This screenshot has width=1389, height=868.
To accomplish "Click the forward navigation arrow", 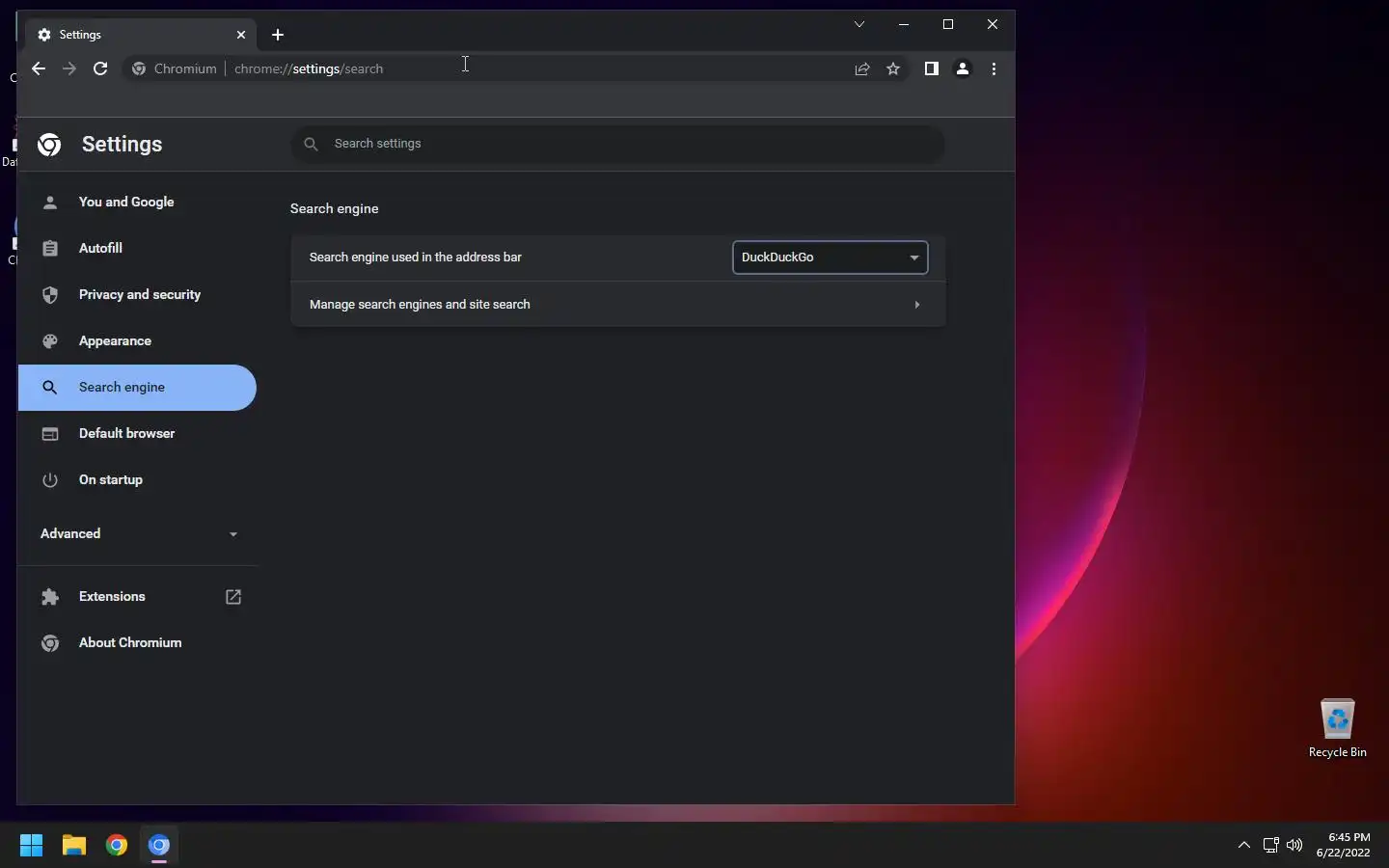I will (x=69, y=68).
